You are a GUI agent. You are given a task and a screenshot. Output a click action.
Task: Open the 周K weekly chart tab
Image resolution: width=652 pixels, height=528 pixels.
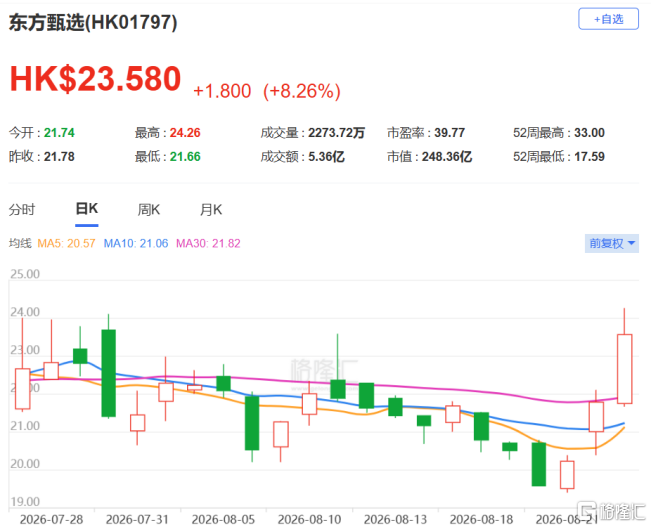click(148, 210)
